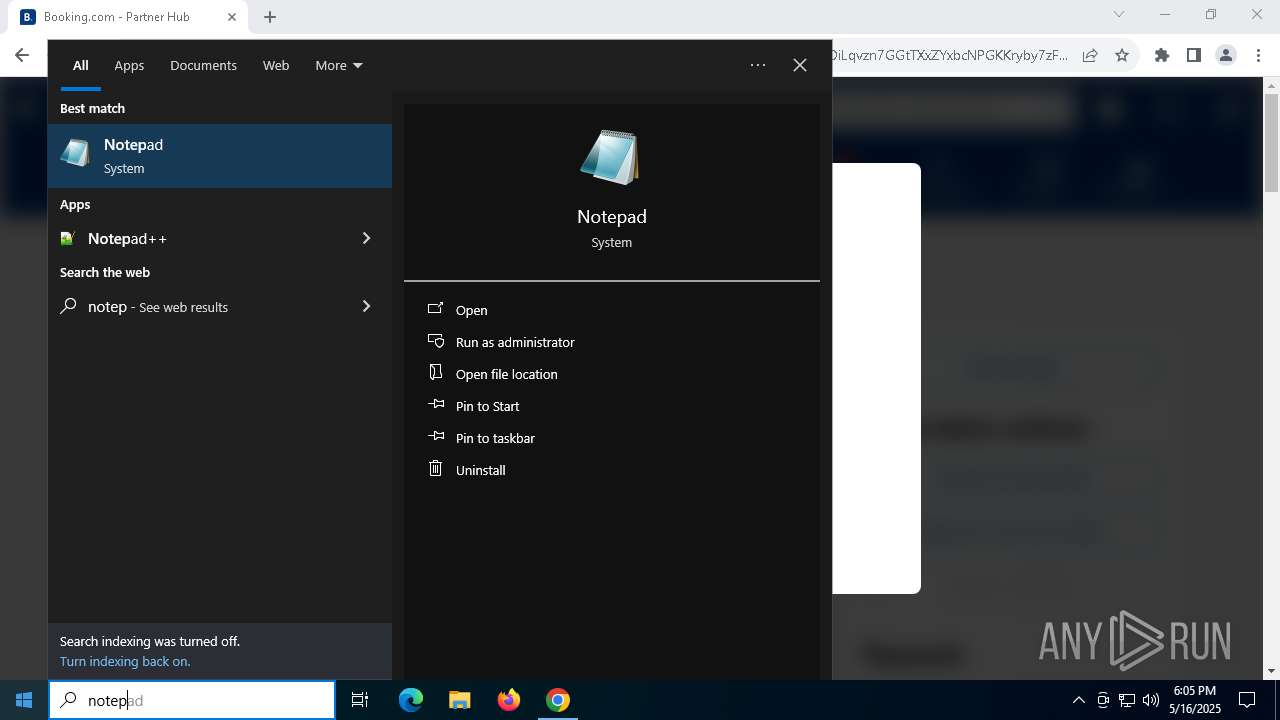Click the Run as administrator shield icon
Viewport: 1280px width, 720px height.
click(435, 341)
